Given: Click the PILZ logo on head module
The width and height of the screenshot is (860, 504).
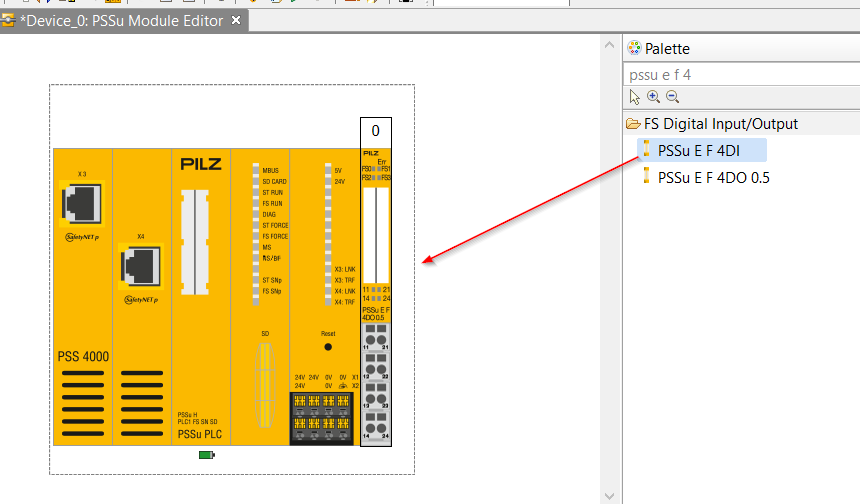Looking at the screenshot, I should click(x=201, y=164).
